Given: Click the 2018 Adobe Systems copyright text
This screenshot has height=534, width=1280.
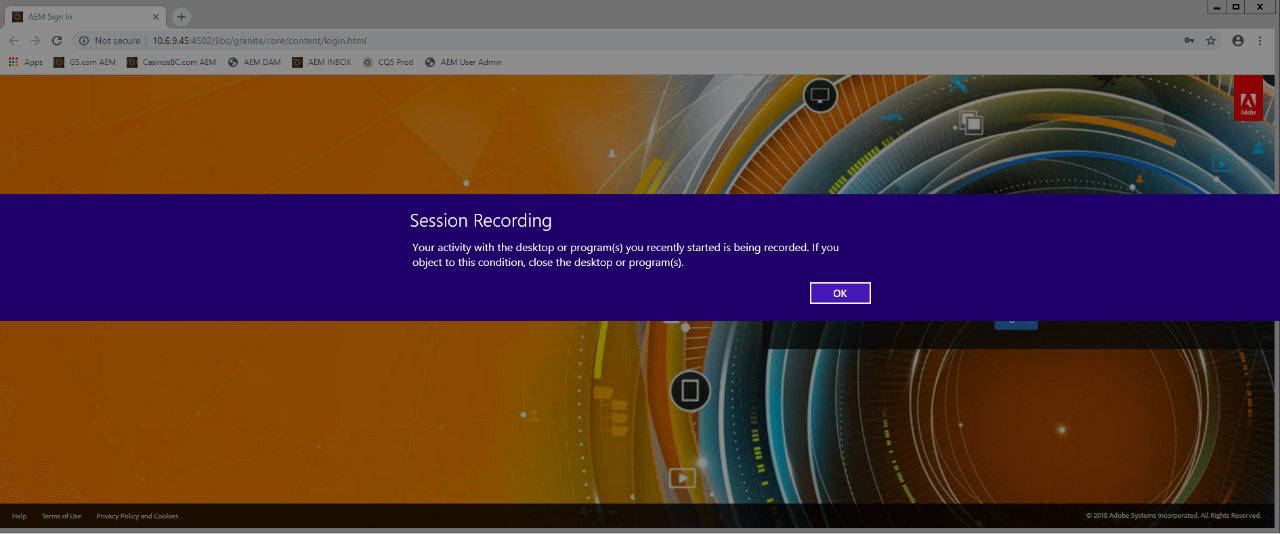Looking at the screenshot, I should pyautogui.click(x=1173, y=516).
